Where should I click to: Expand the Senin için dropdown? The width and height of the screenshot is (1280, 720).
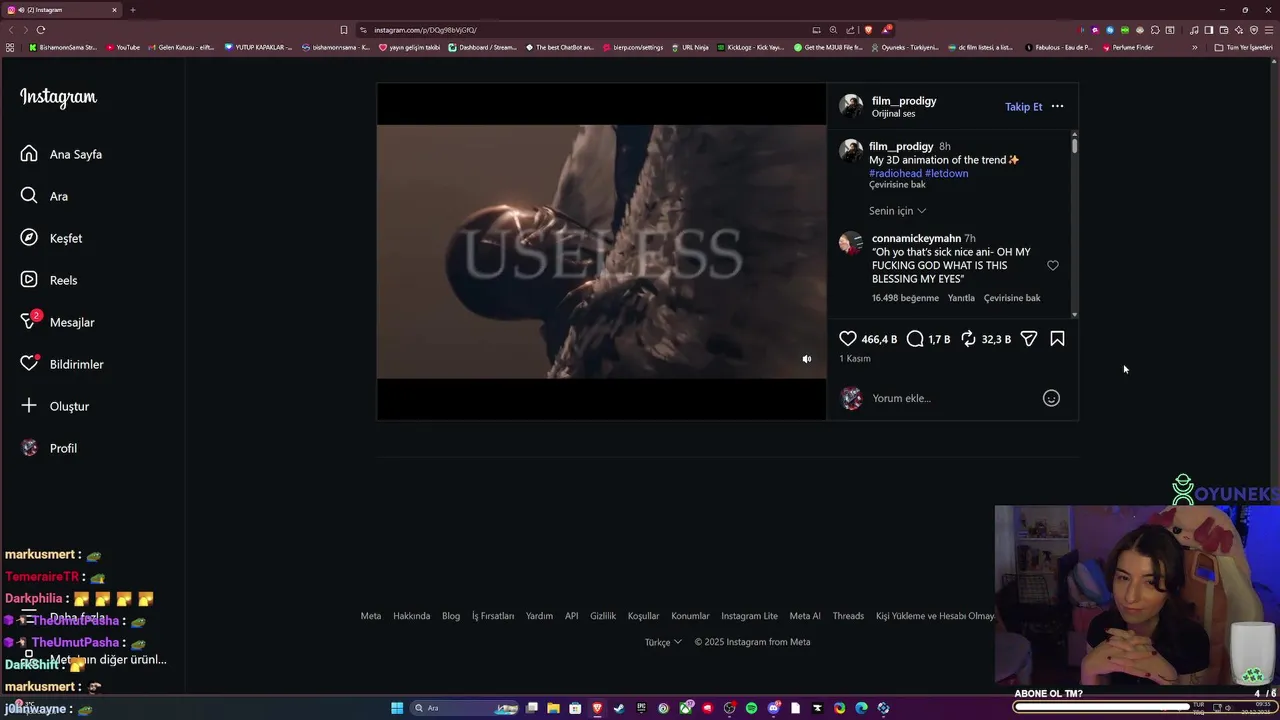click(x=897, y=211)
